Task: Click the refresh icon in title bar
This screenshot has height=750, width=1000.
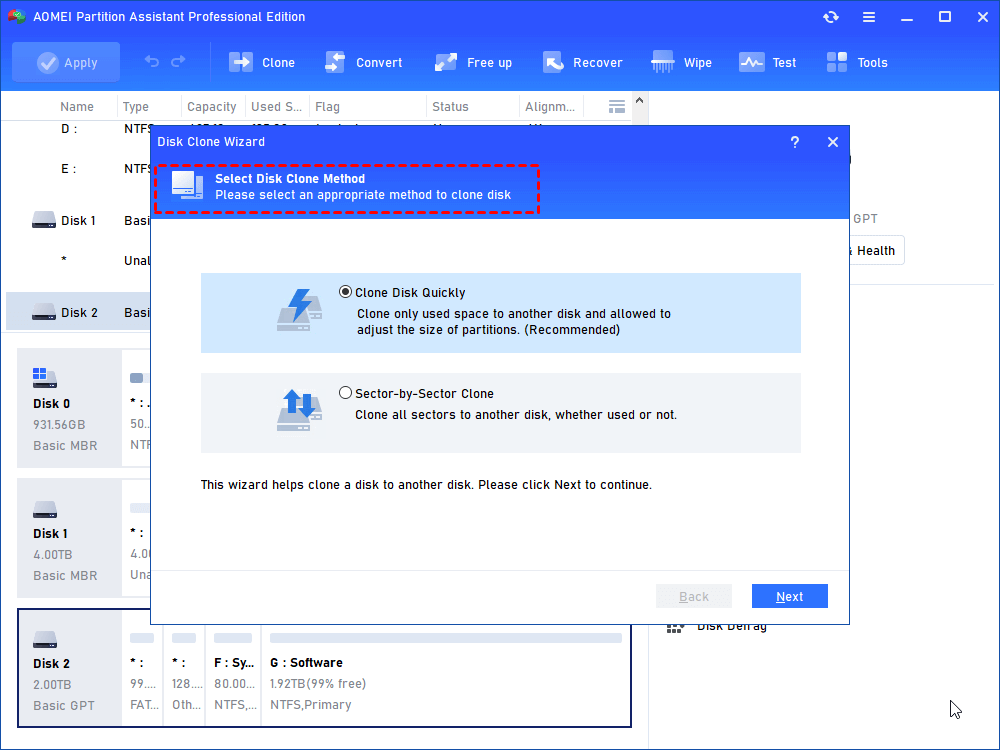Action: click(830, 17)
